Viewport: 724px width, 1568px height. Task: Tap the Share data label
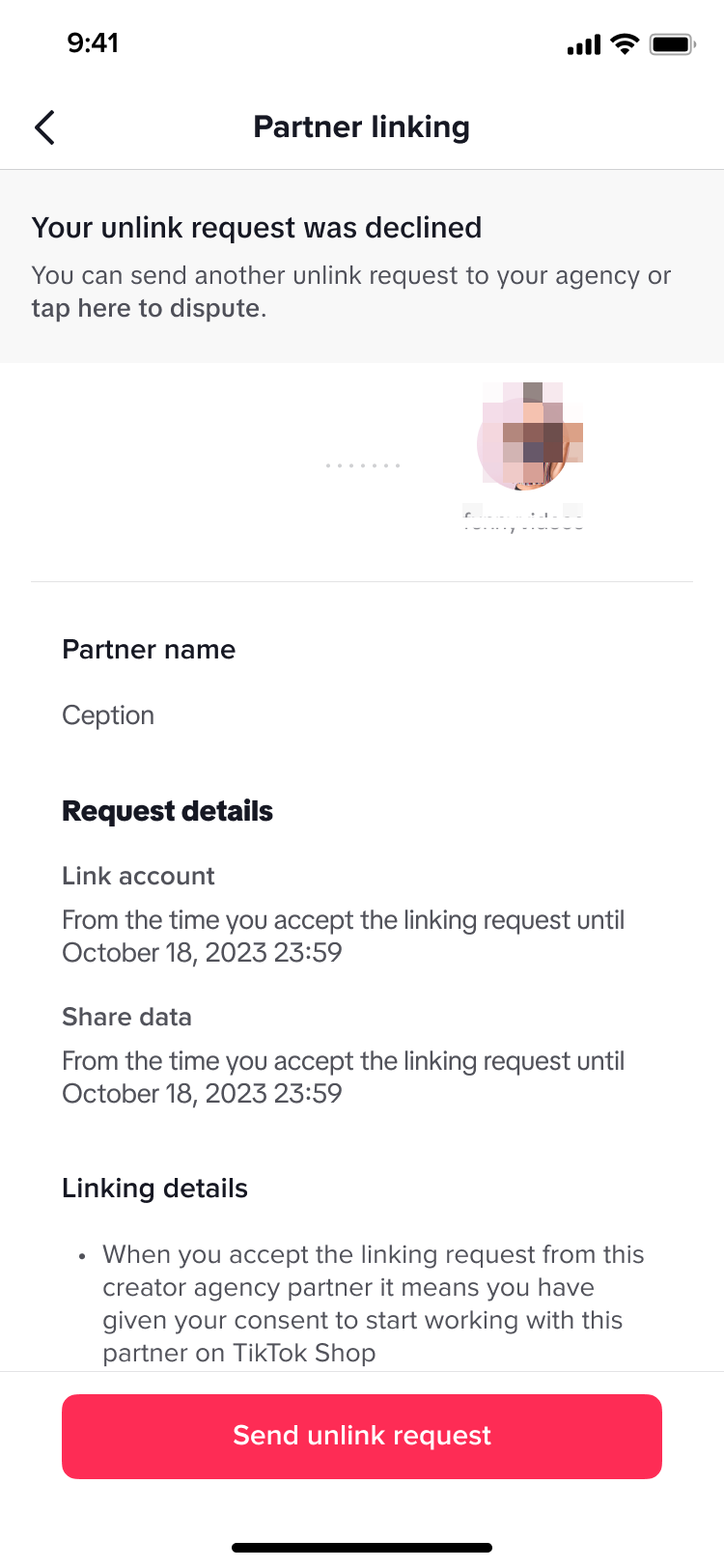point(126,1017)
